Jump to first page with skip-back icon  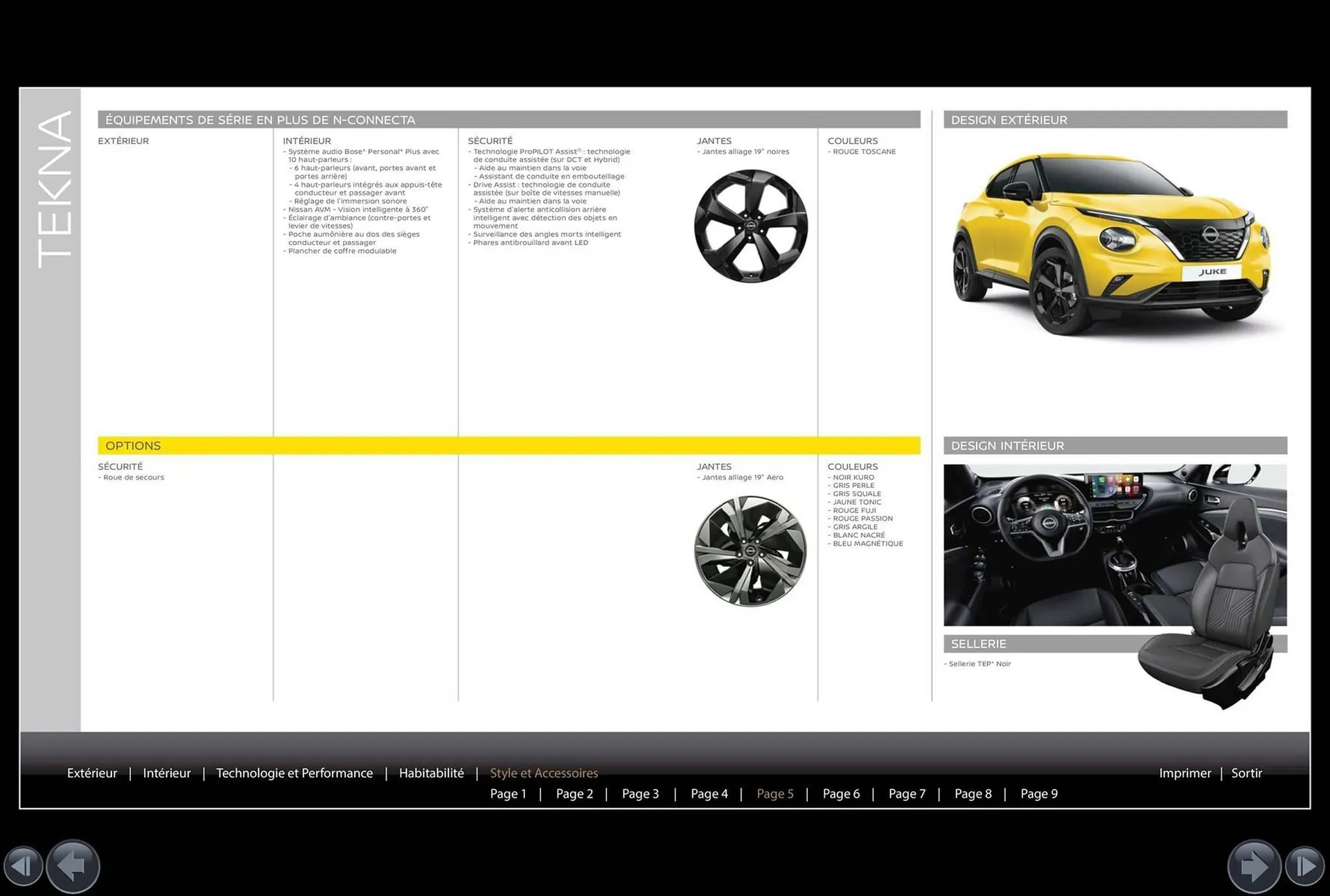tap(23, 866)
